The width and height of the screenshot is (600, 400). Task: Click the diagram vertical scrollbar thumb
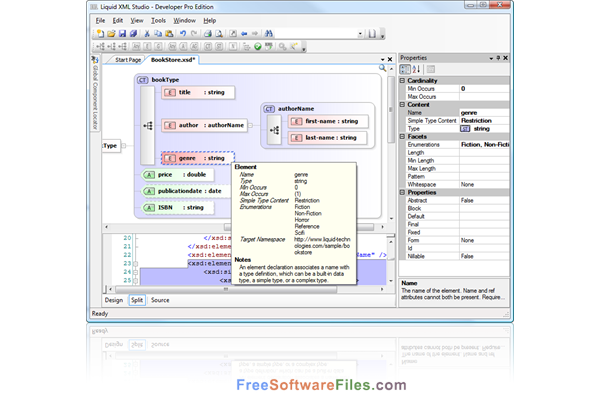click(x=391, y=110)
